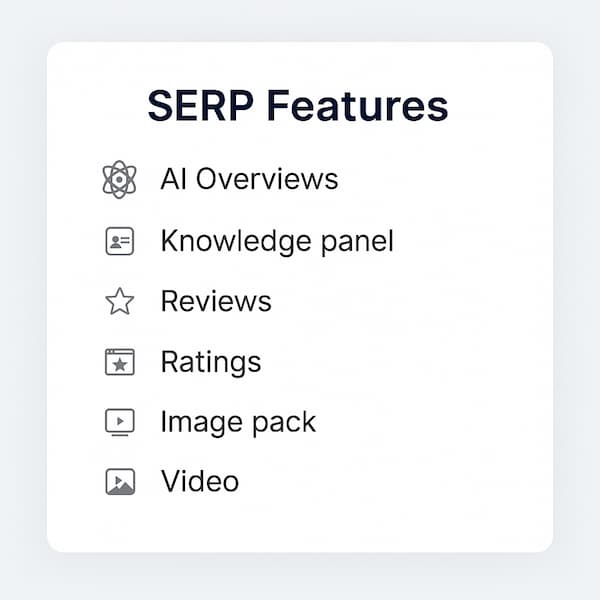Select the Reviews text label
This screenshot has height=600, width=600.
216,301
